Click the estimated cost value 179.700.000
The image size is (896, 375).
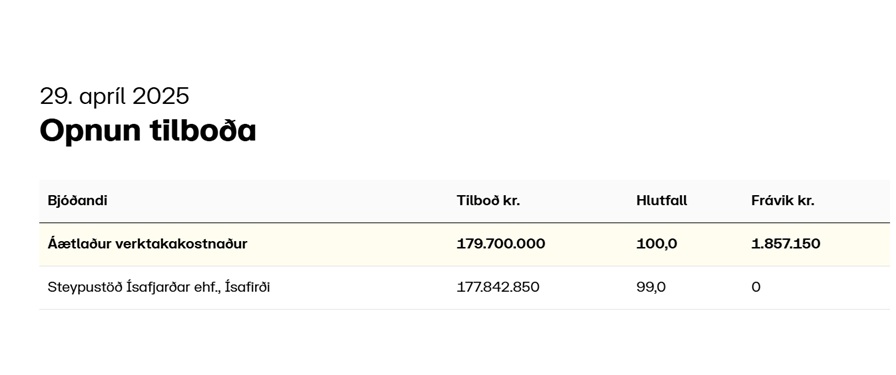(501, 244)
